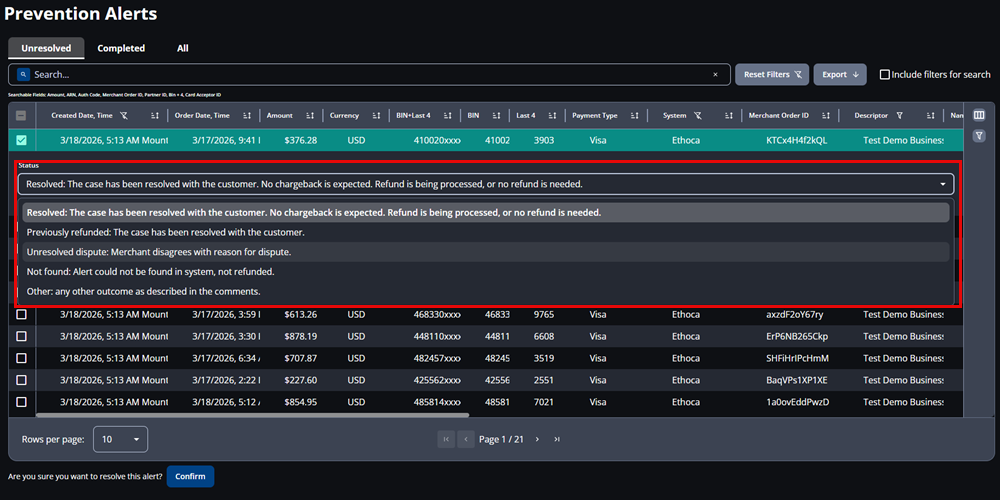
Task: Enable Include filters for search
Action: (885, 75)
